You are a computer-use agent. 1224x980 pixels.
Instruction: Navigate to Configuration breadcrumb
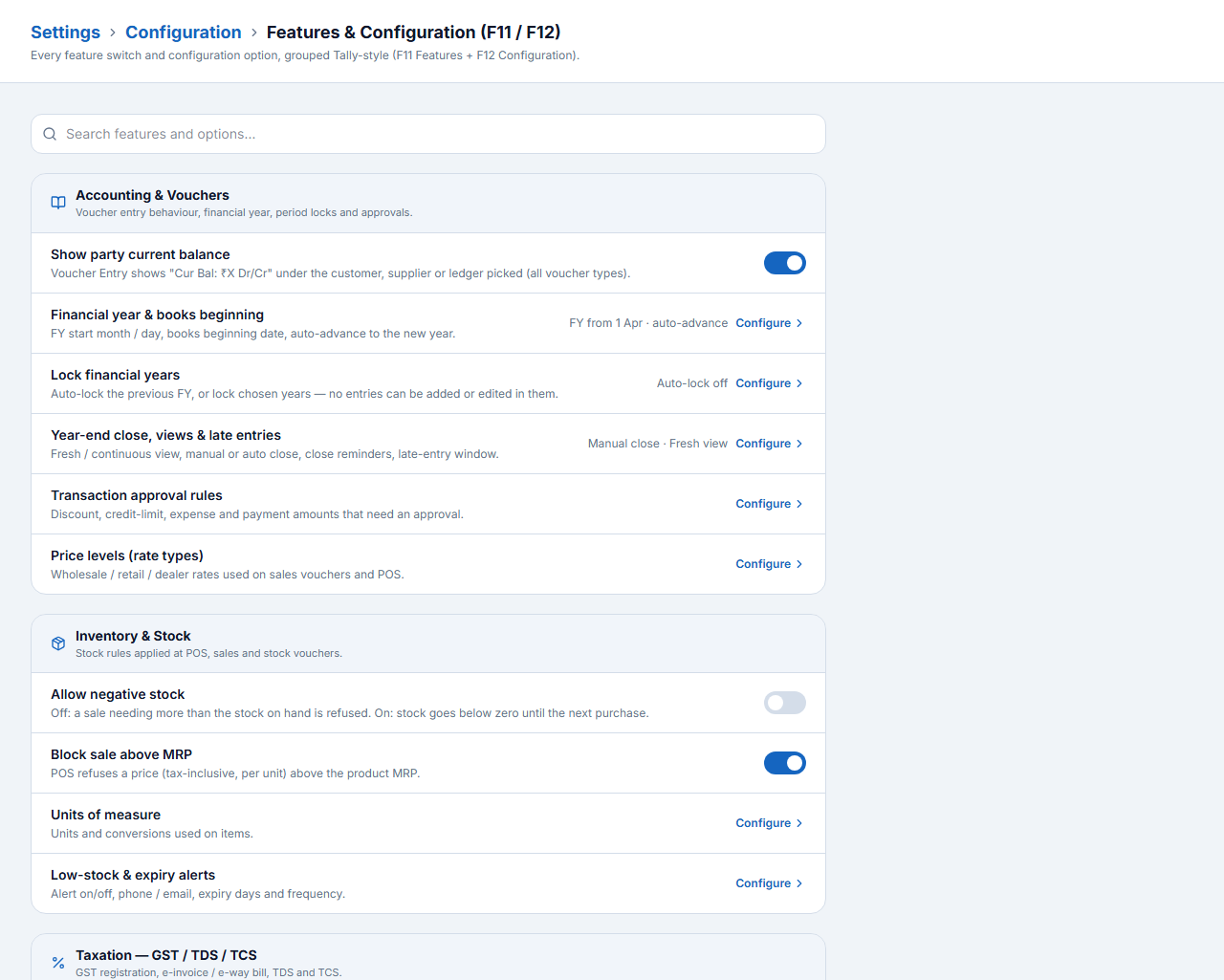184,33
